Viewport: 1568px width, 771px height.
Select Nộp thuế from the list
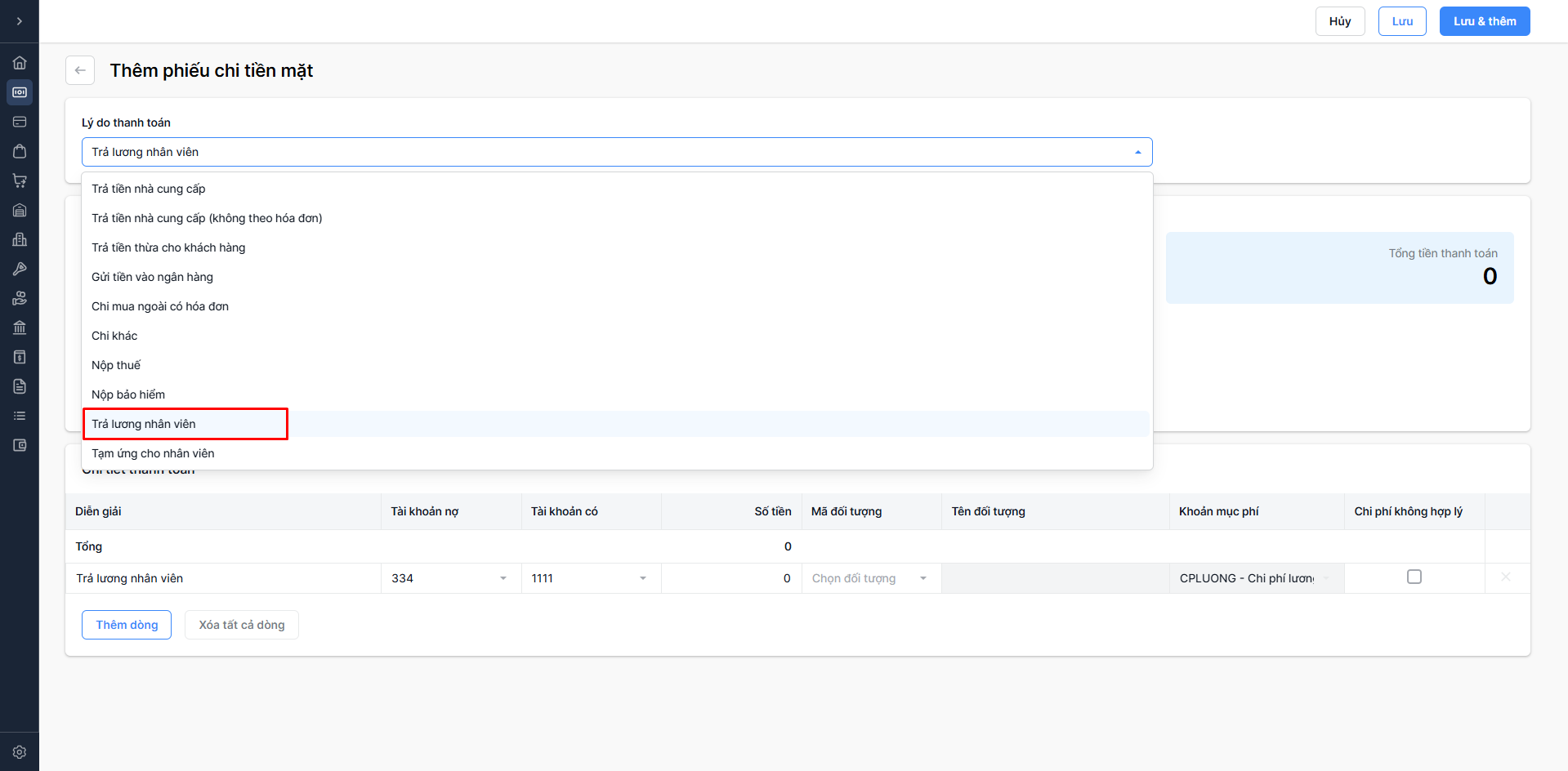[x=116, y=365]
